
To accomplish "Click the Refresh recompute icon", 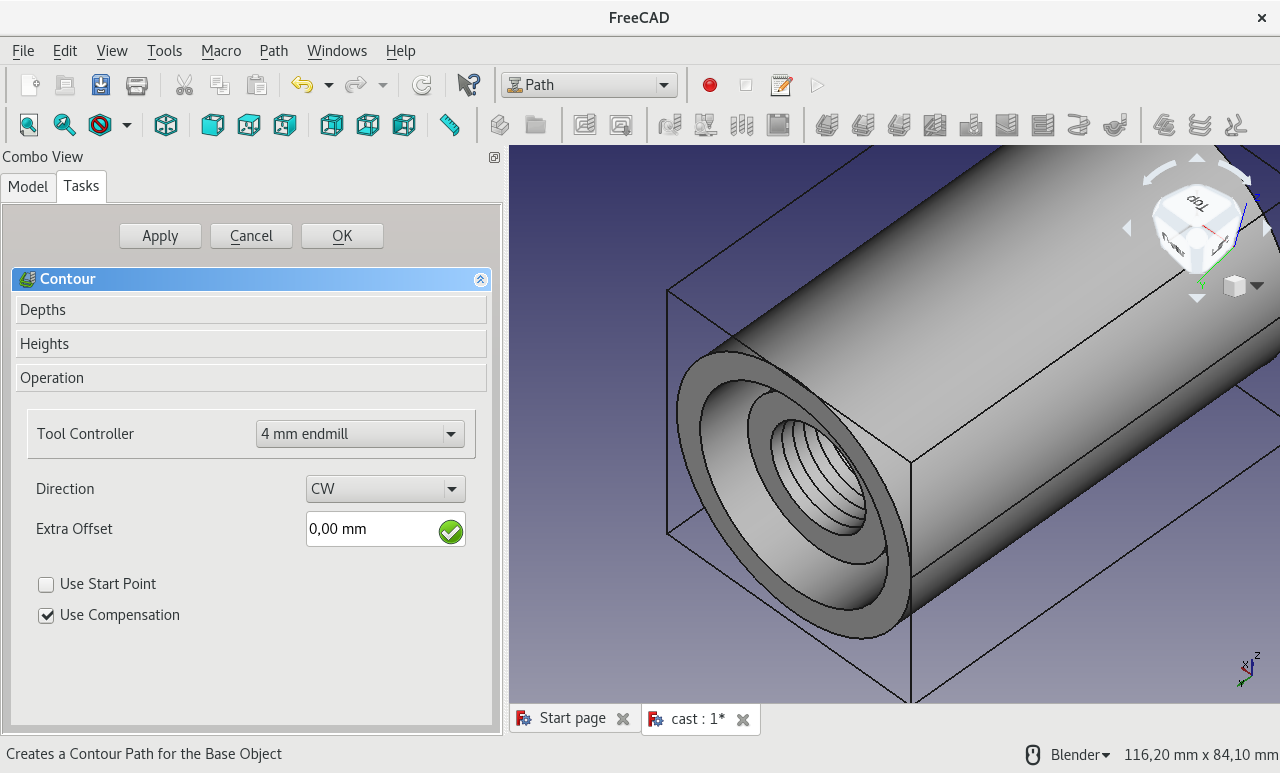I will [x=422, y=85].
